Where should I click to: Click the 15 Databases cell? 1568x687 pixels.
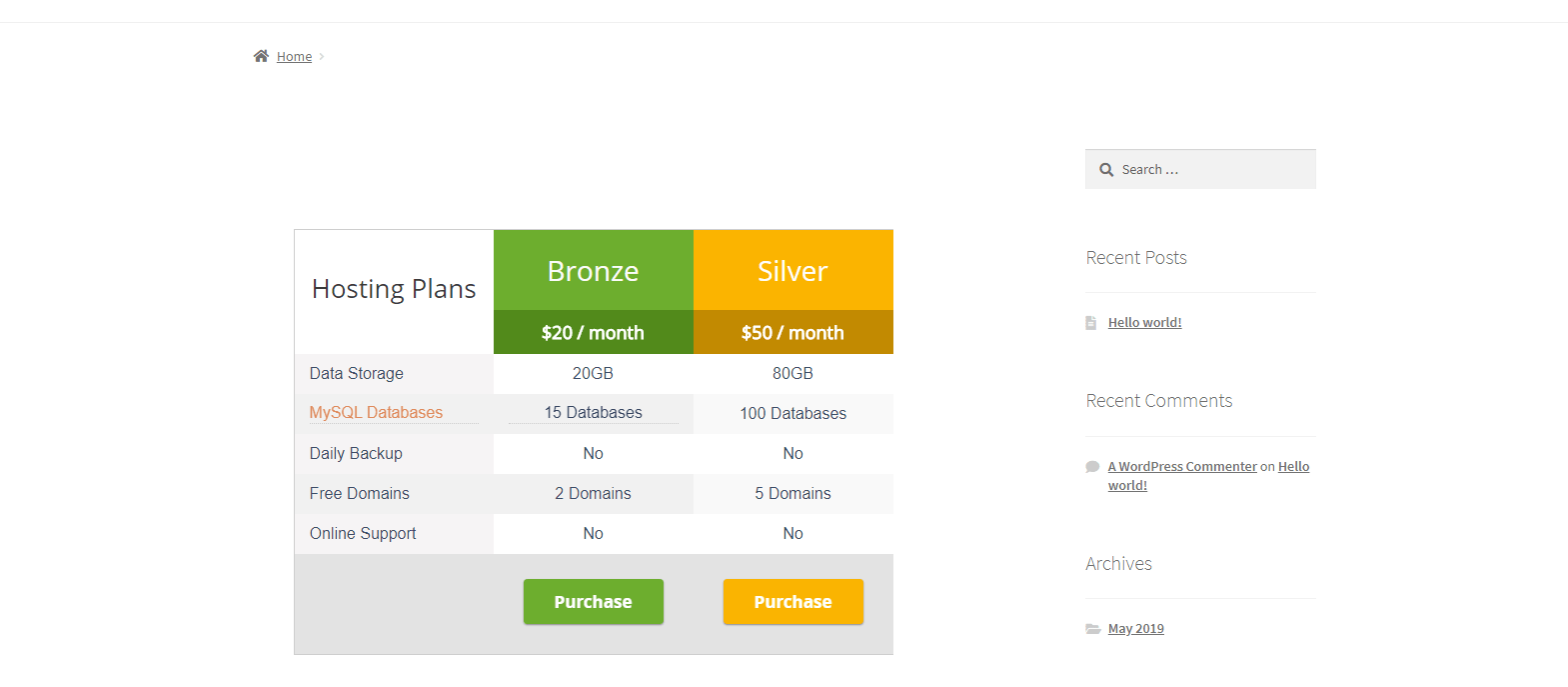(594, 413)
